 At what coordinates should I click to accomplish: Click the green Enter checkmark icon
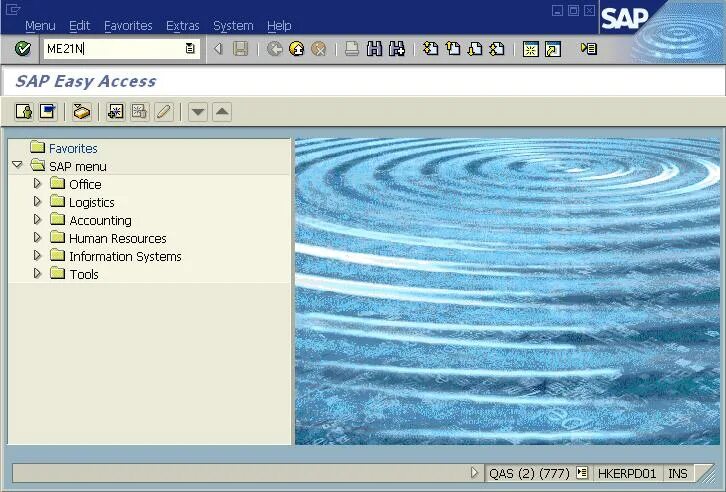[23, 49]
